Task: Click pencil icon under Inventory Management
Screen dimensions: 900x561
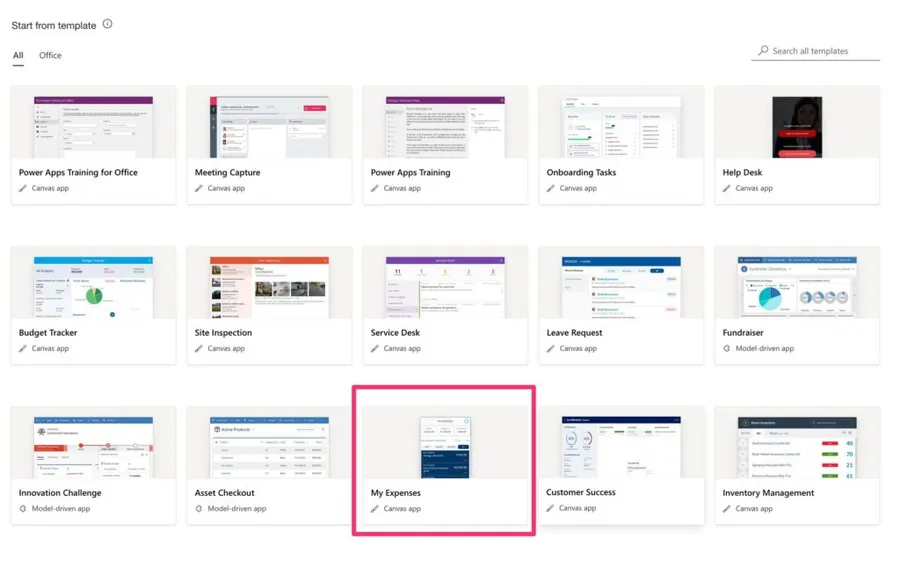Action: (727, 509)
